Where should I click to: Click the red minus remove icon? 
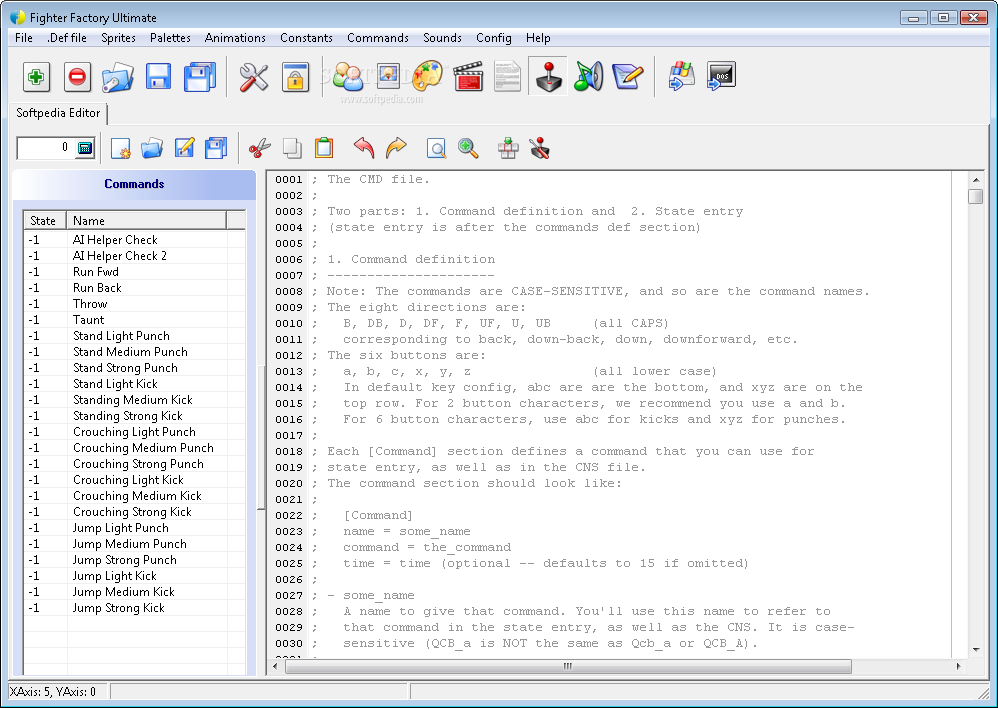coord(77,77)
